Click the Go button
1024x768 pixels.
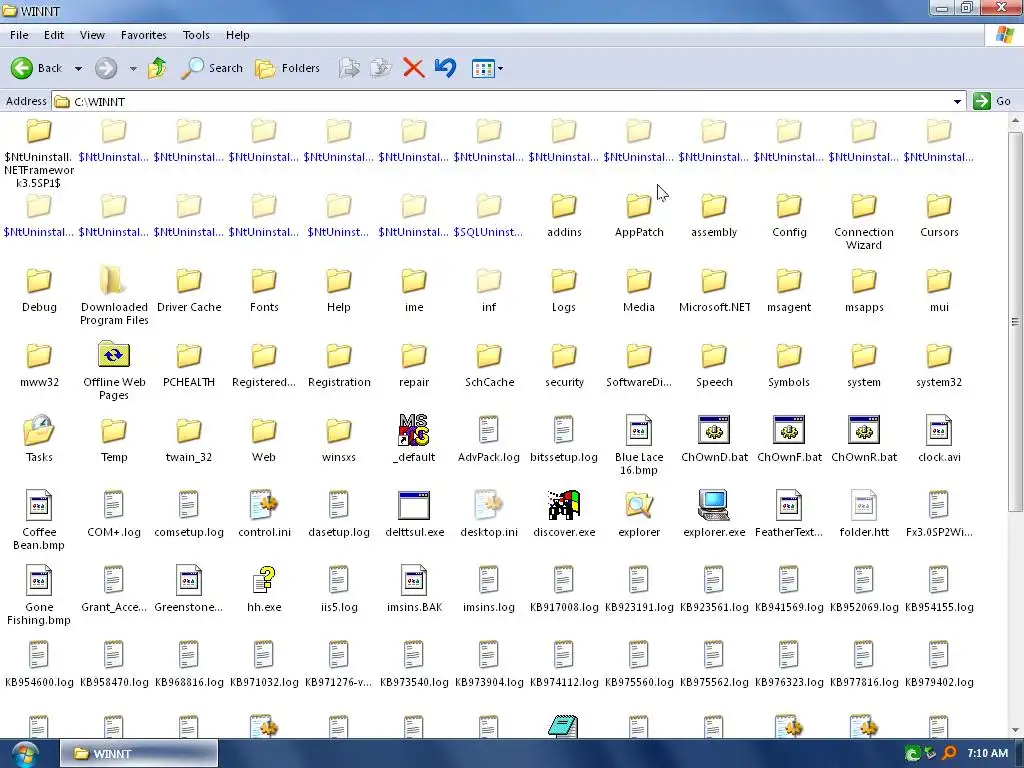pyautogui.click(x=992, y=101)
